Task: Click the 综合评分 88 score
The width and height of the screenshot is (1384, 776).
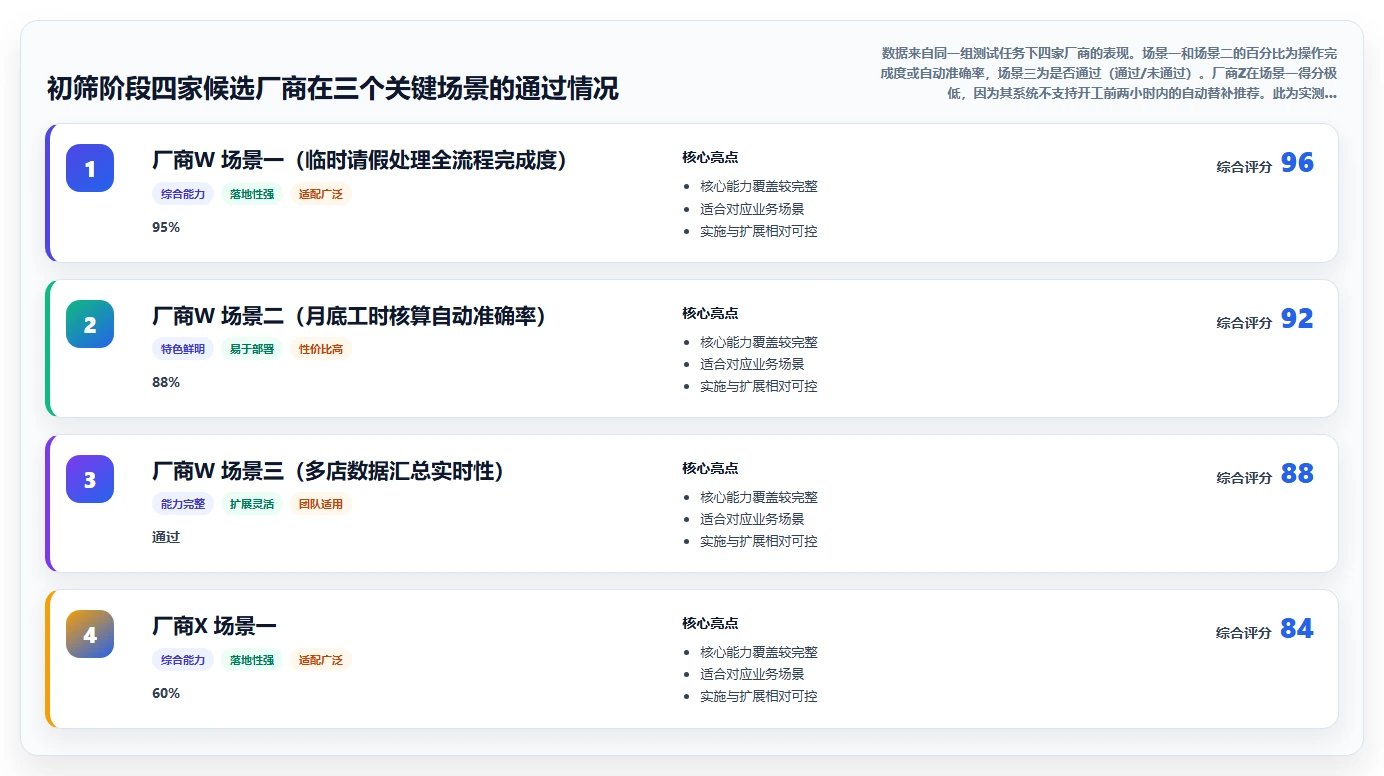Action: (x=1265, y=475)
